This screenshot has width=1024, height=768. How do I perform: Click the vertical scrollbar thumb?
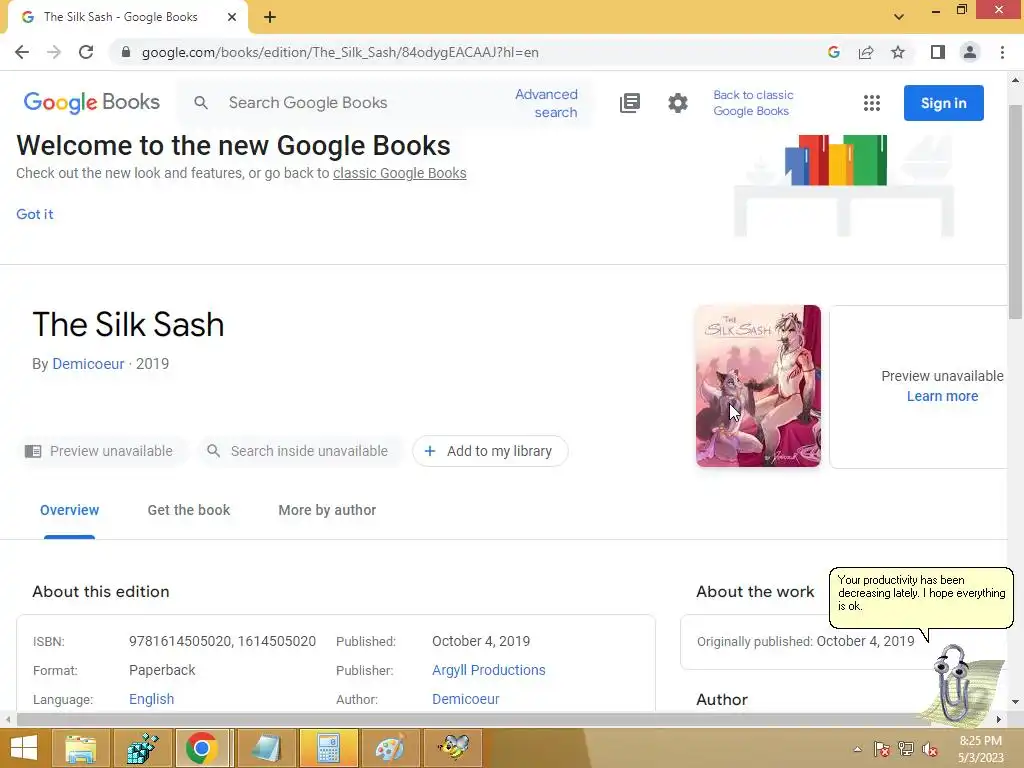click(1015, 211)
